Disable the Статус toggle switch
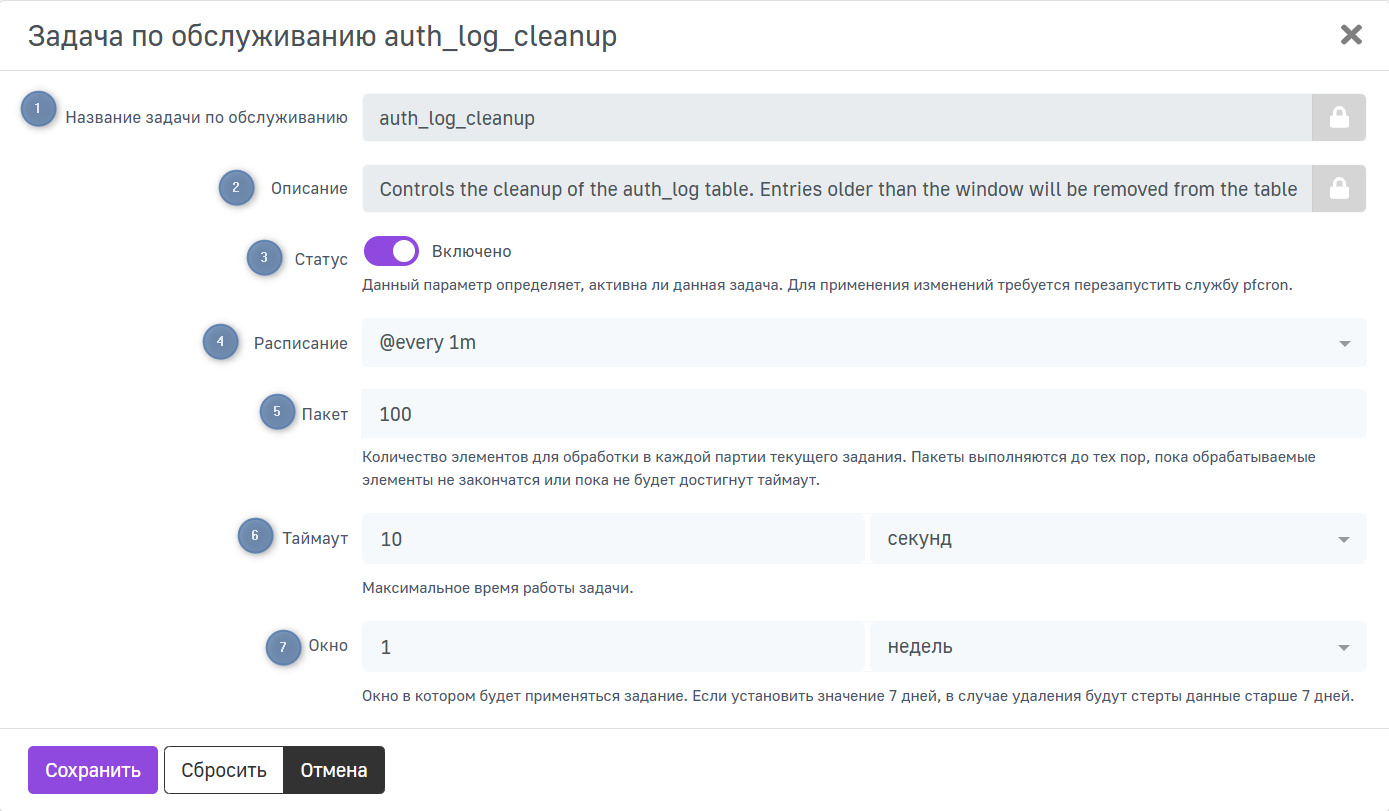 [x=391, y=252]
